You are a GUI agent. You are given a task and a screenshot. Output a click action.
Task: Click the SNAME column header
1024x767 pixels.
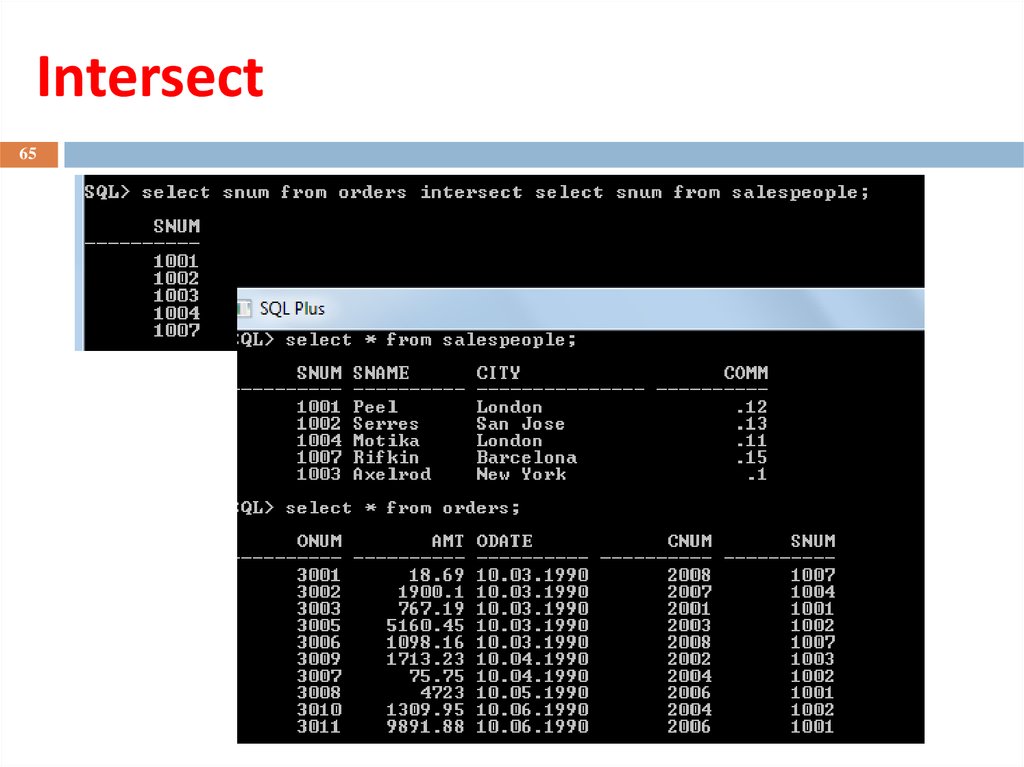381,372
